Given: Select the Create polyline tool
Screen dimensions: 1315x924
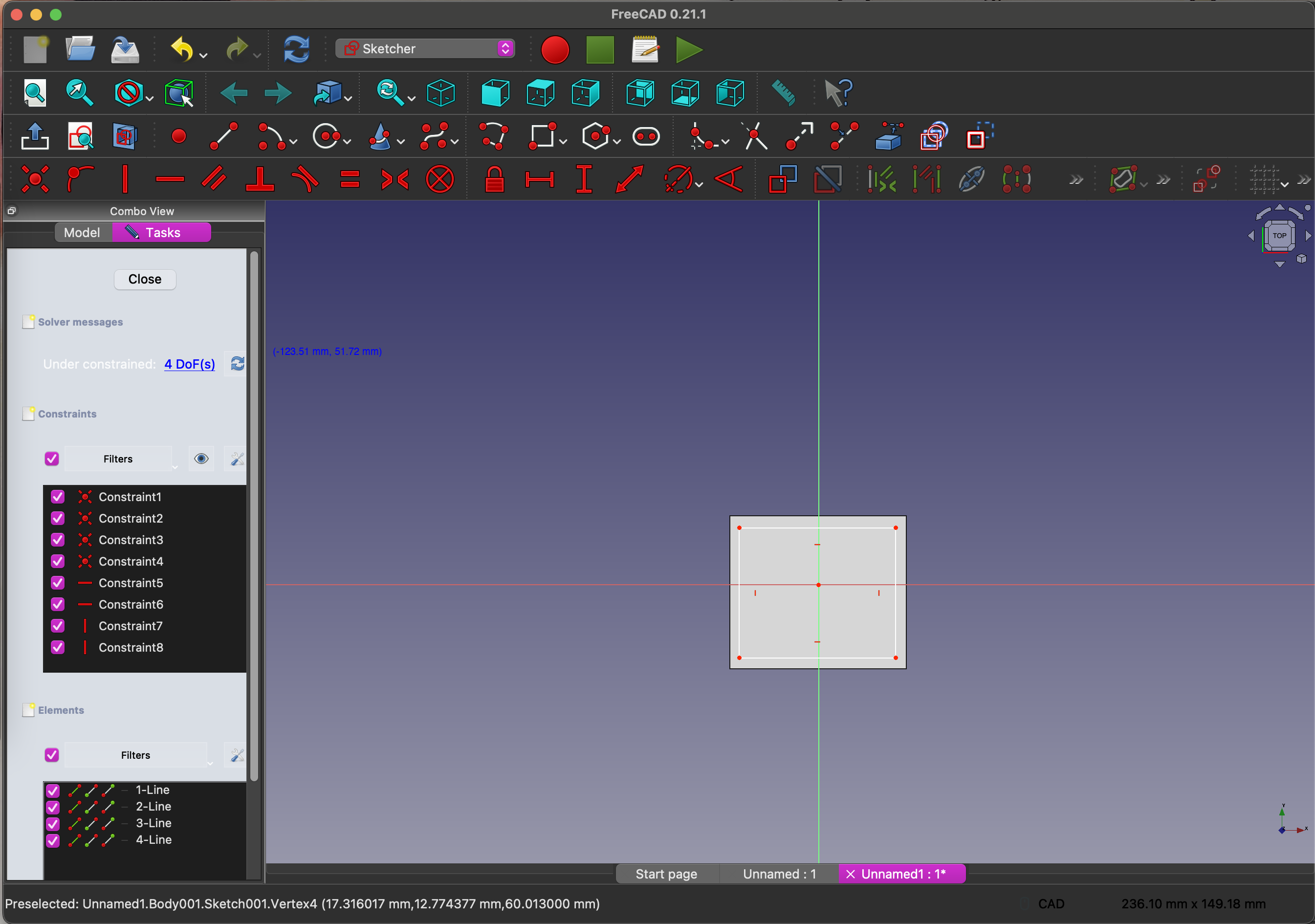Looking at the screenshot, I should tap(494, 136).
